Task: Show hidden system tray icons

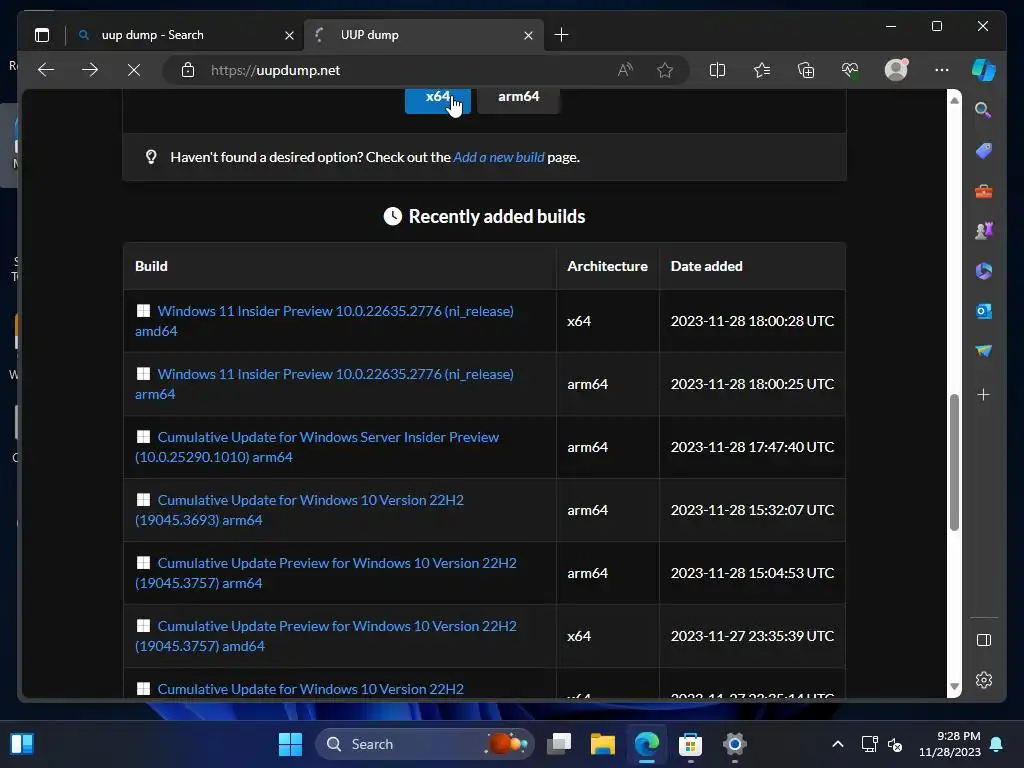Action: (x=838, y=744)
